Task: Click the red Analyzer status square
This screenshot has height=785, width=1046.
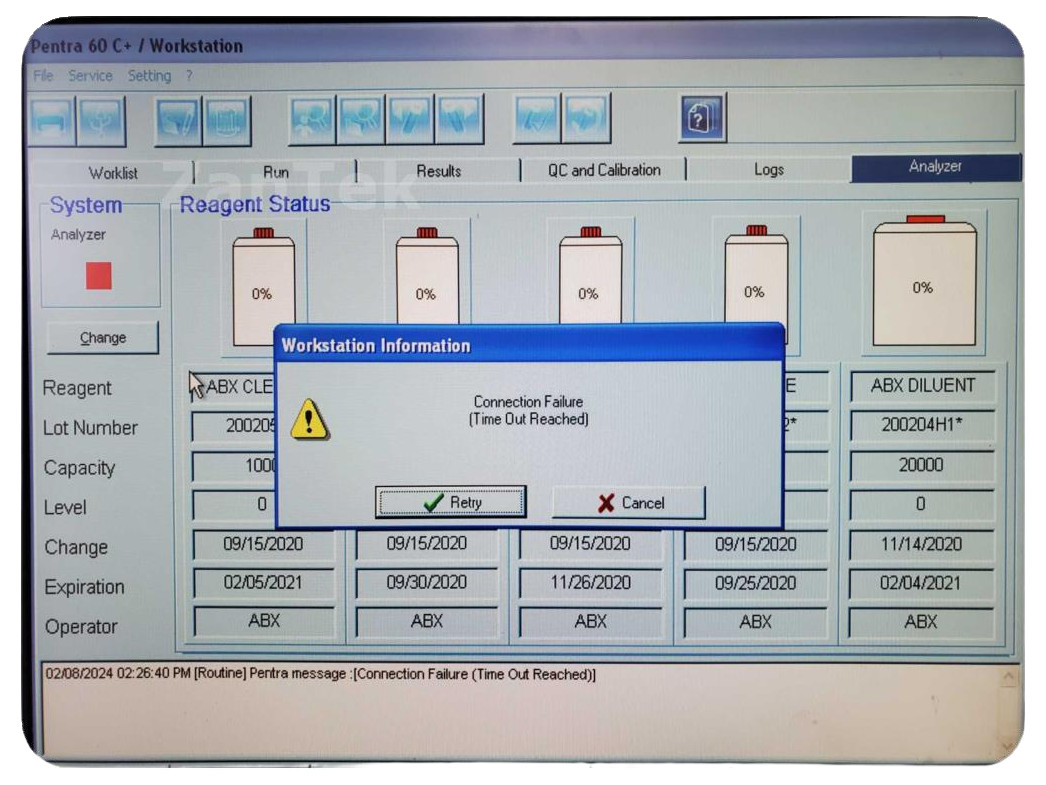Action: (98, 275)
